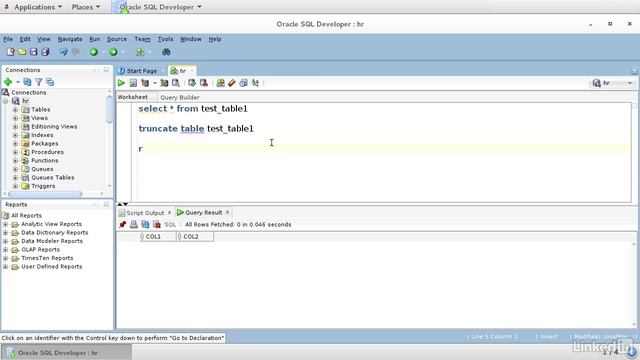Viewport: 640px width, 360px height.
Task: Select the Query Result tab
Action: tap(204, 213)
